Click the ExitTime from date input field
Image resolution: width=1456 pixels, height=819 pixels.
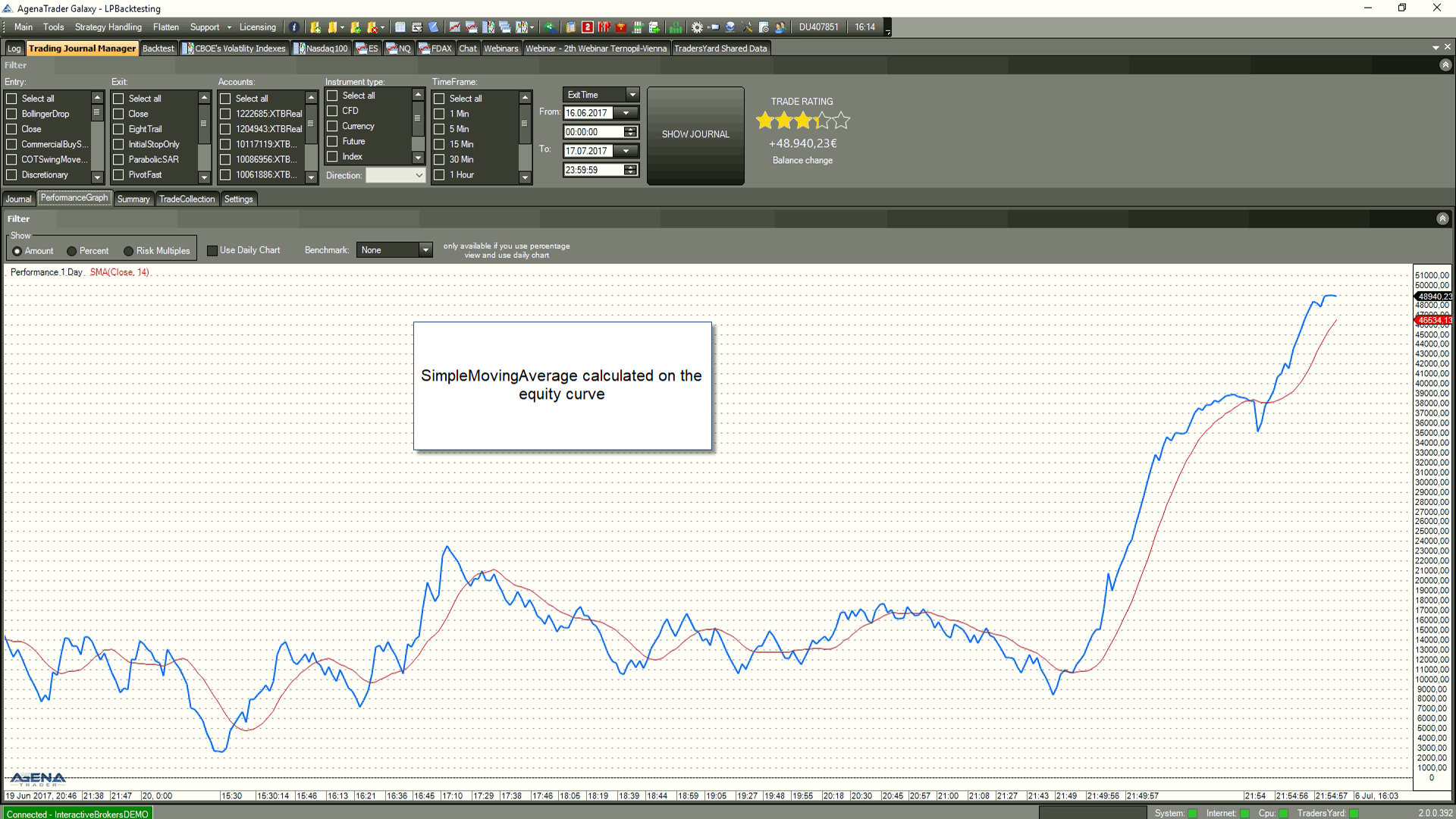tap(590, 112)
